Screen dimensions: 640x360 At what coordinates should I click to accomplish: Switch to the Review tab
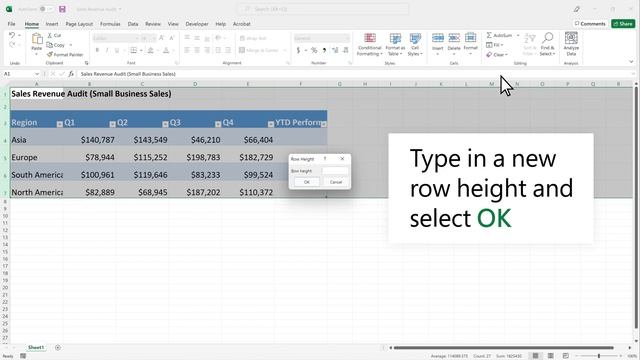(153, 24)
